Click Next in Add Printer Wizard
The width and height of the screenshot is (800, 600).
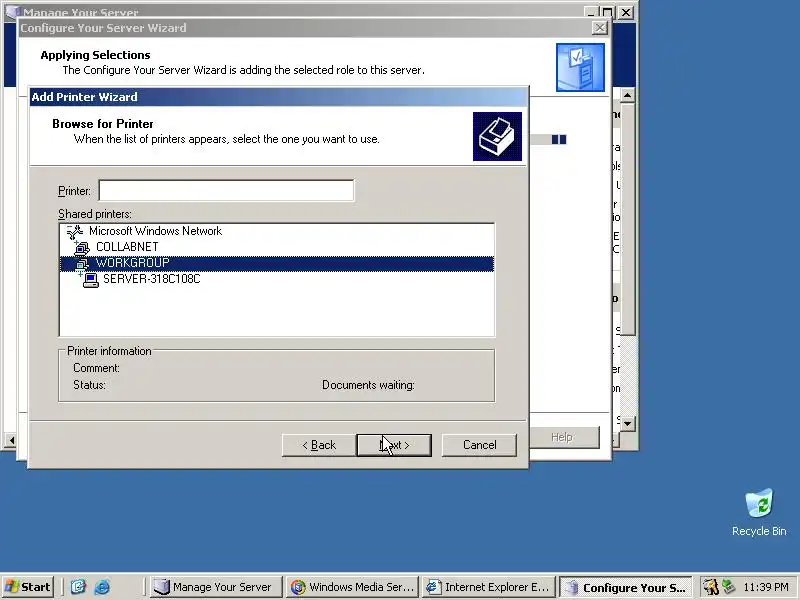pos(394,445)
